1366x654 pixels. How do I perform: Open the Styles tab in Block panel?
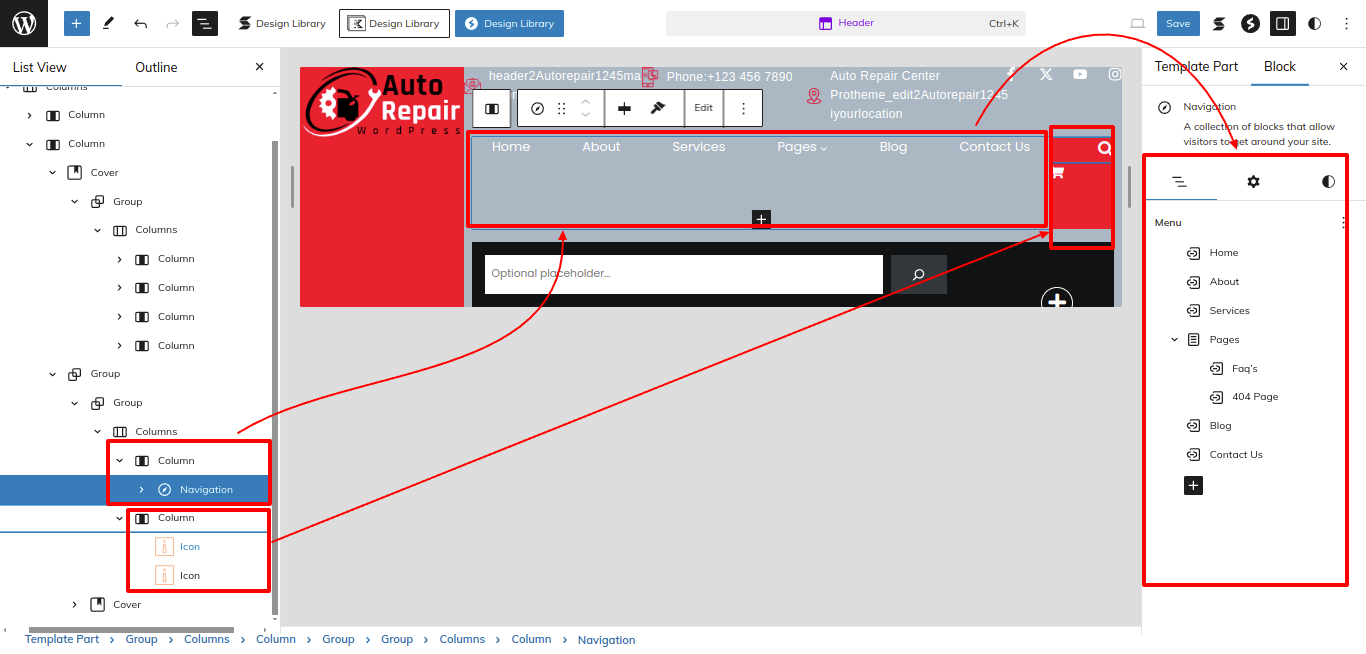(x=1328, y=182)
